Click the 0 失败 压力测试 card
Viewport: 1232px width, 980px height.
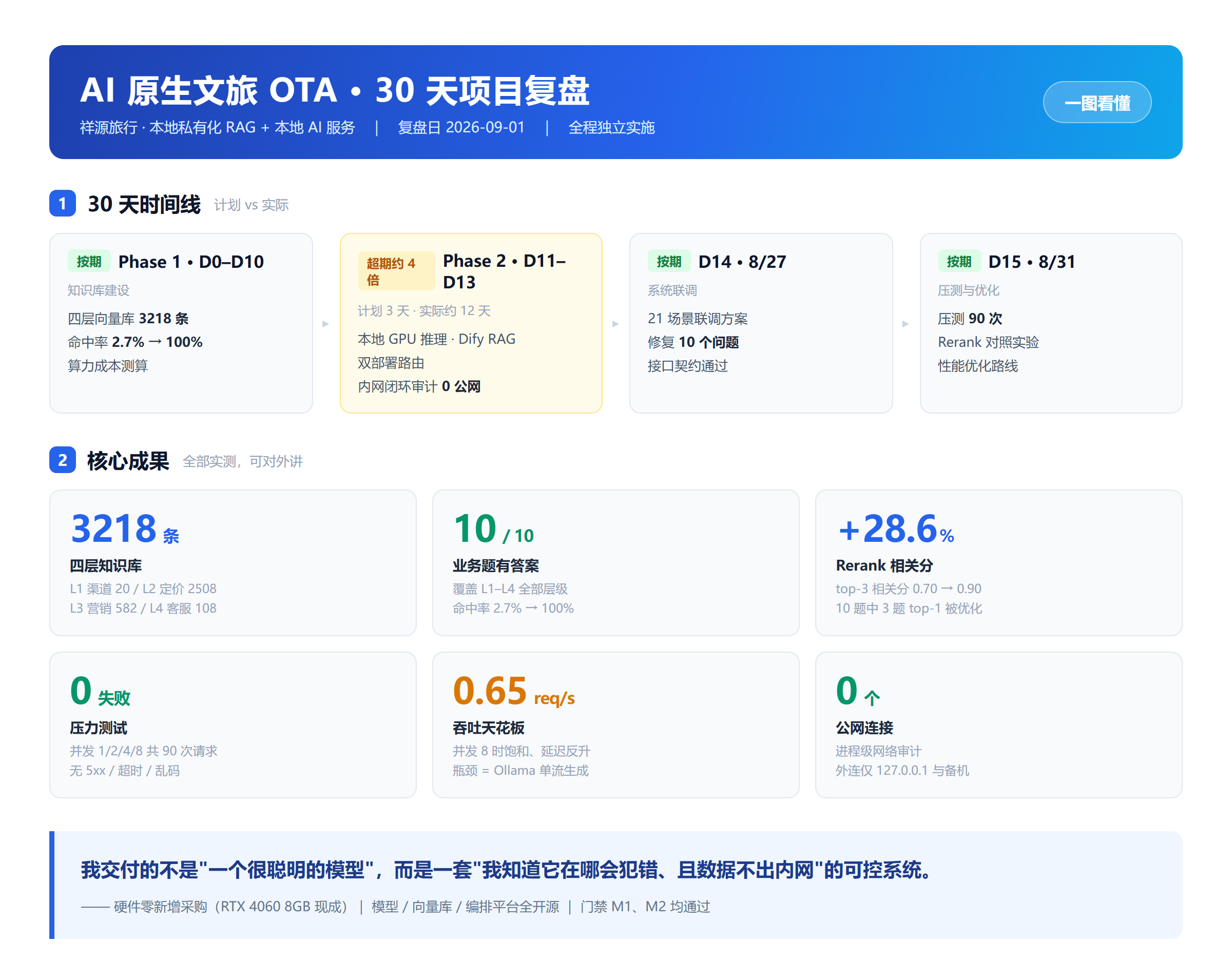click(233, 724)
